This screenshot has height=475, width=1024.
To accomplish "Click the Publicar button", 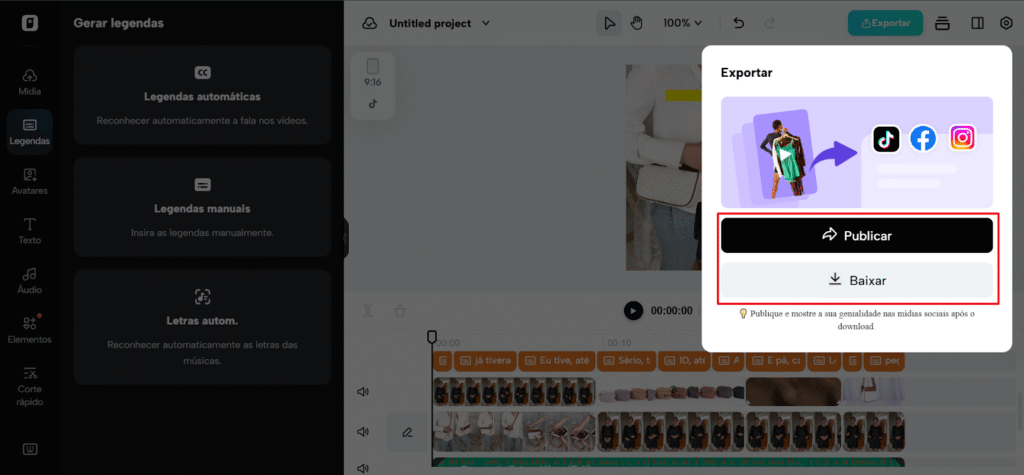I will [x=857, y=235].
